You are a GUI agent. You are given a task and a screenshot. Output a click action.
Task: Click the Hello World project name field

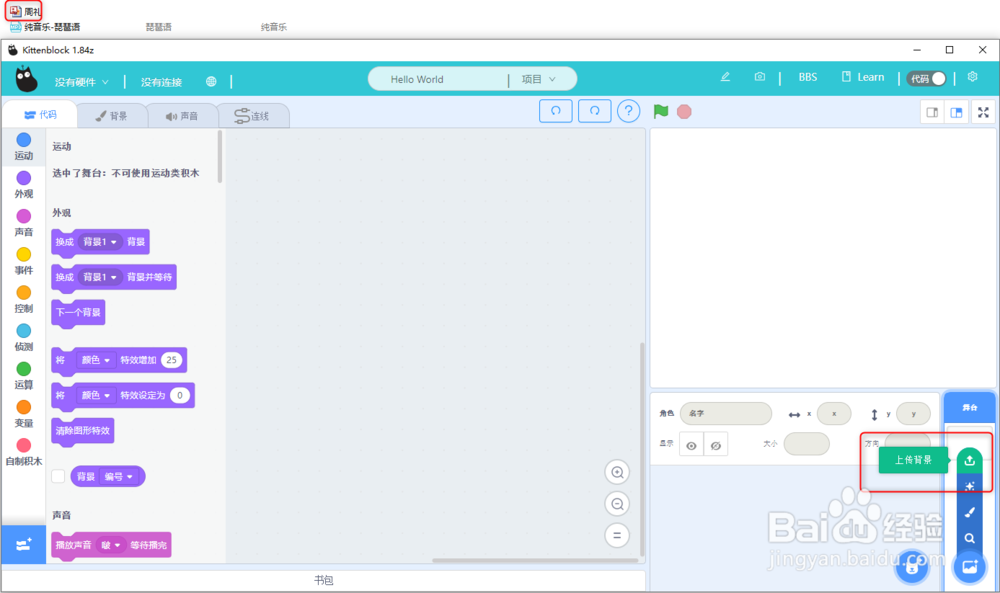pyautogui.click(x=439, y=79)
